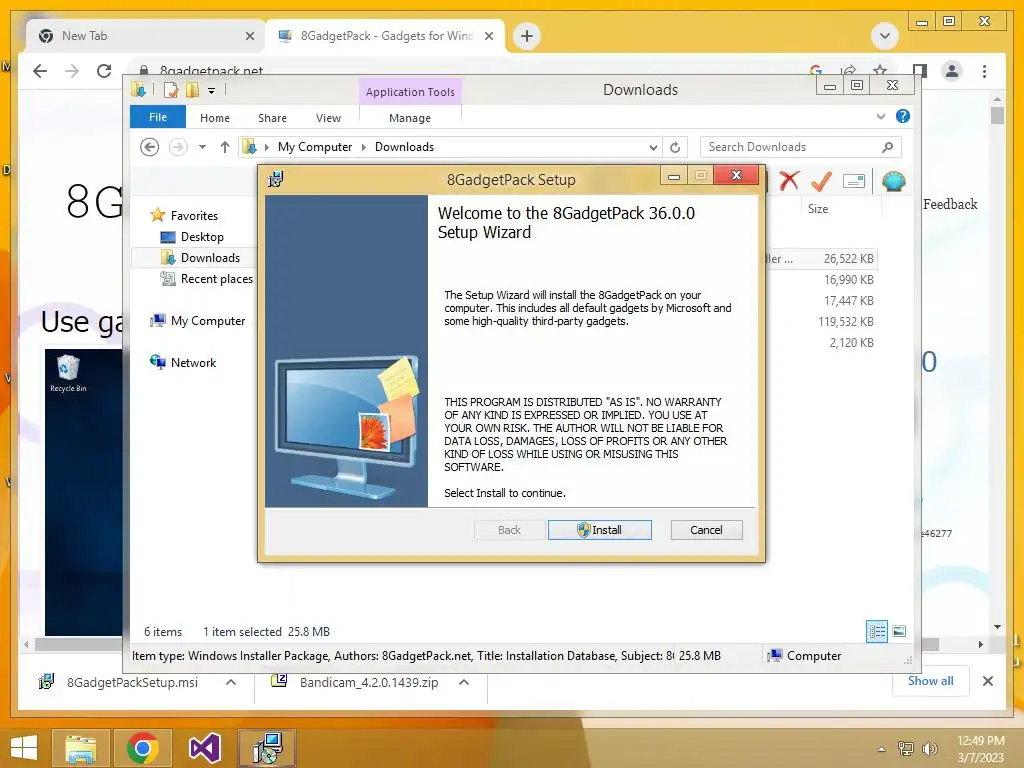
Task: Expand the address bar history dropdown
Action: [652, 148]
